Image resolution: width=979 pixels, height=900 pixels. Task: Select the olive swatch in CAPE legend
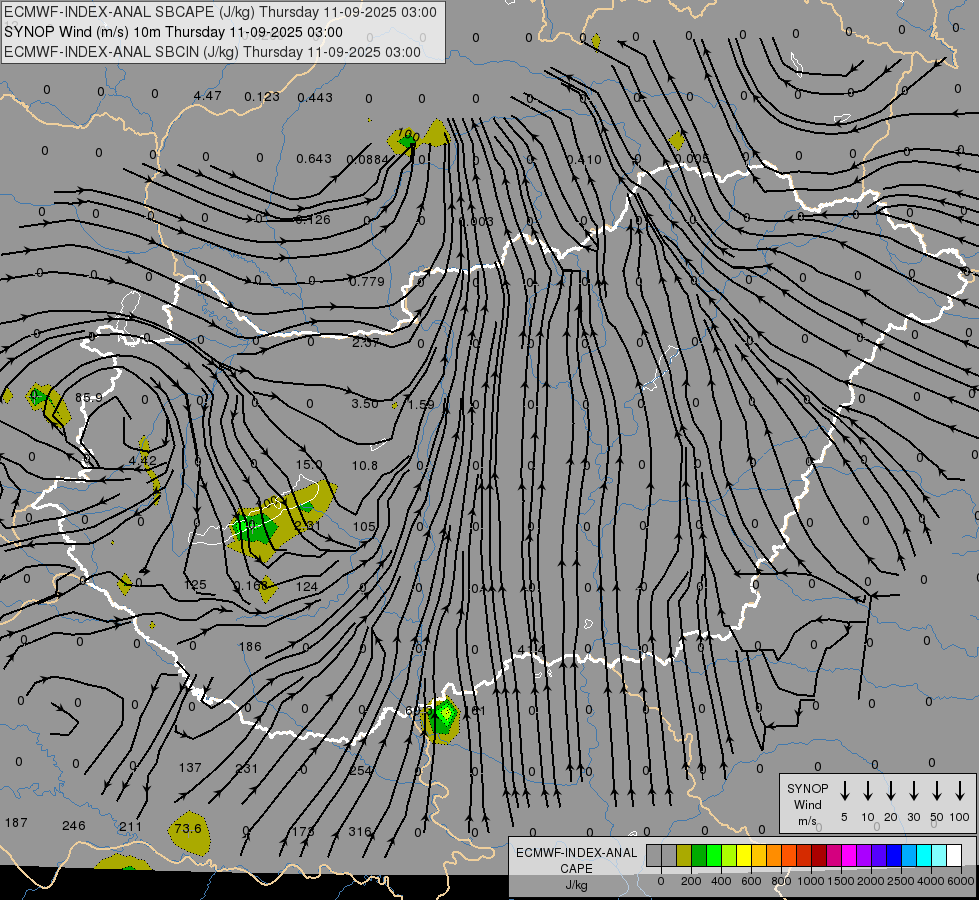[684, 855]
